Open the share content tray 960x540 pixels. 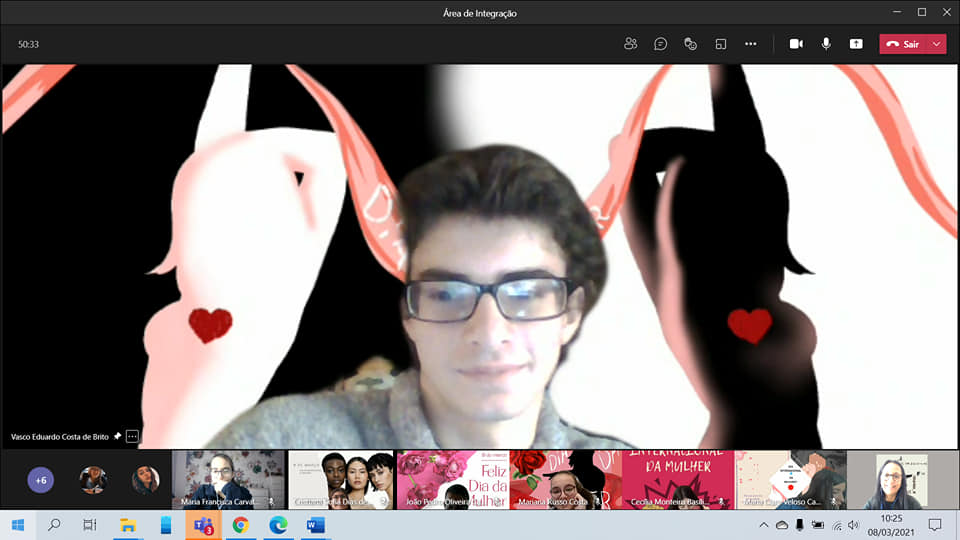coord(856,44)
